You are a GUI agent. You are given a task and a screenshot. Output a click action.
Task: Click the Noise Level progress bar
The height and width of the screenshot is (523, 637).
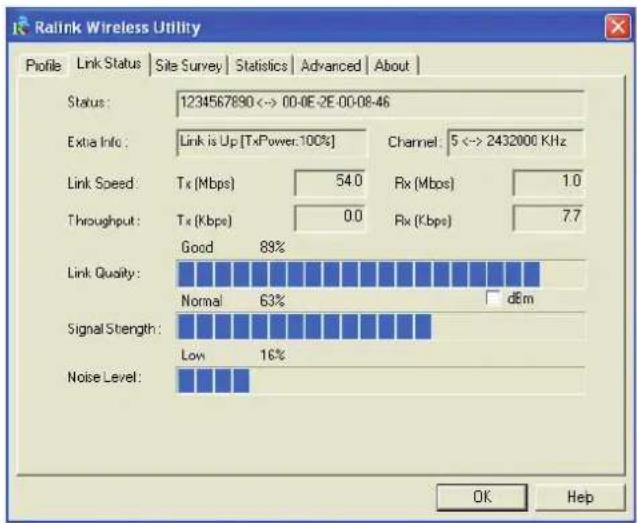coord(381,380)
